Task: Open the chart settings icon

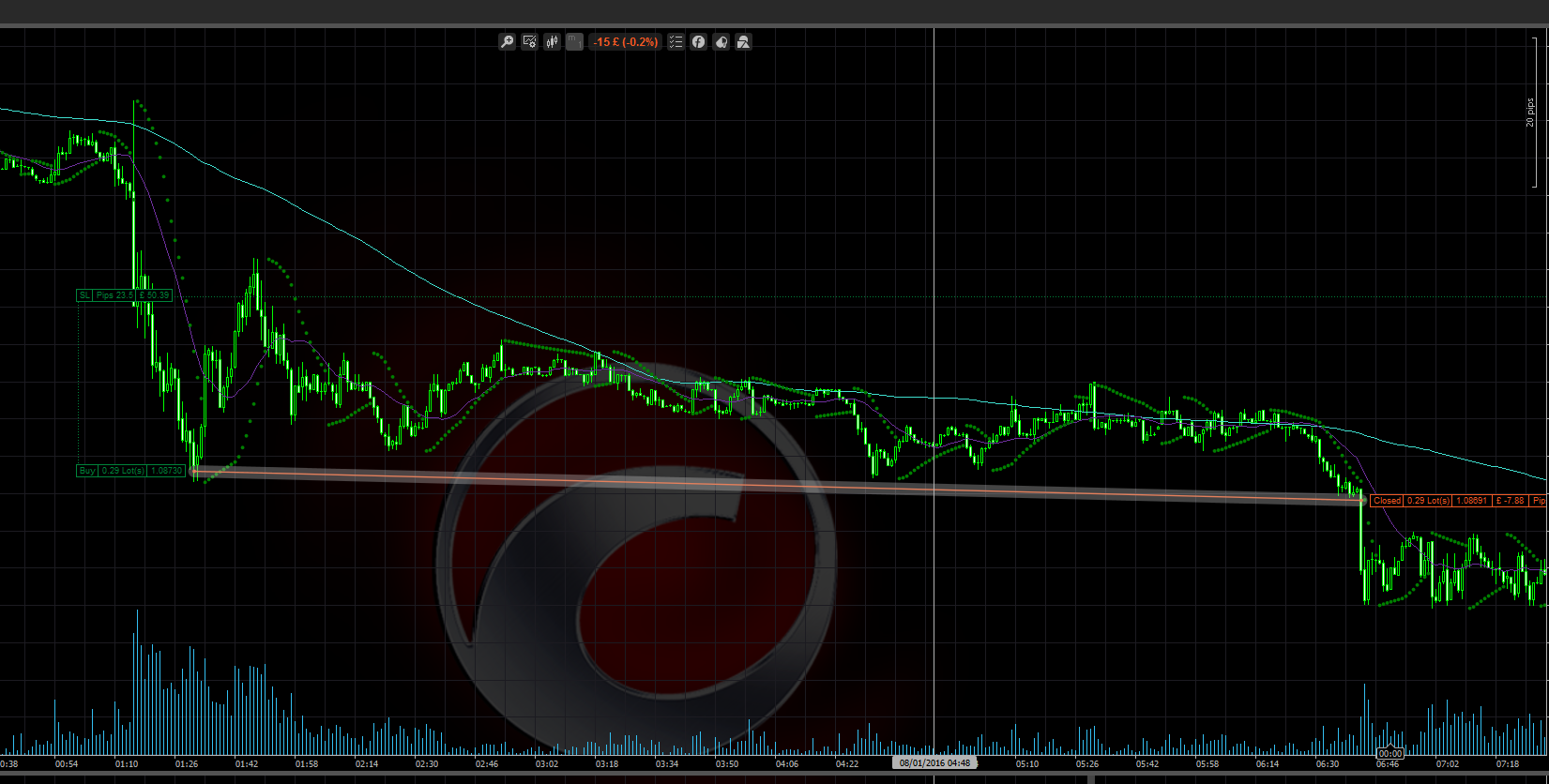Action: (529, 41)
